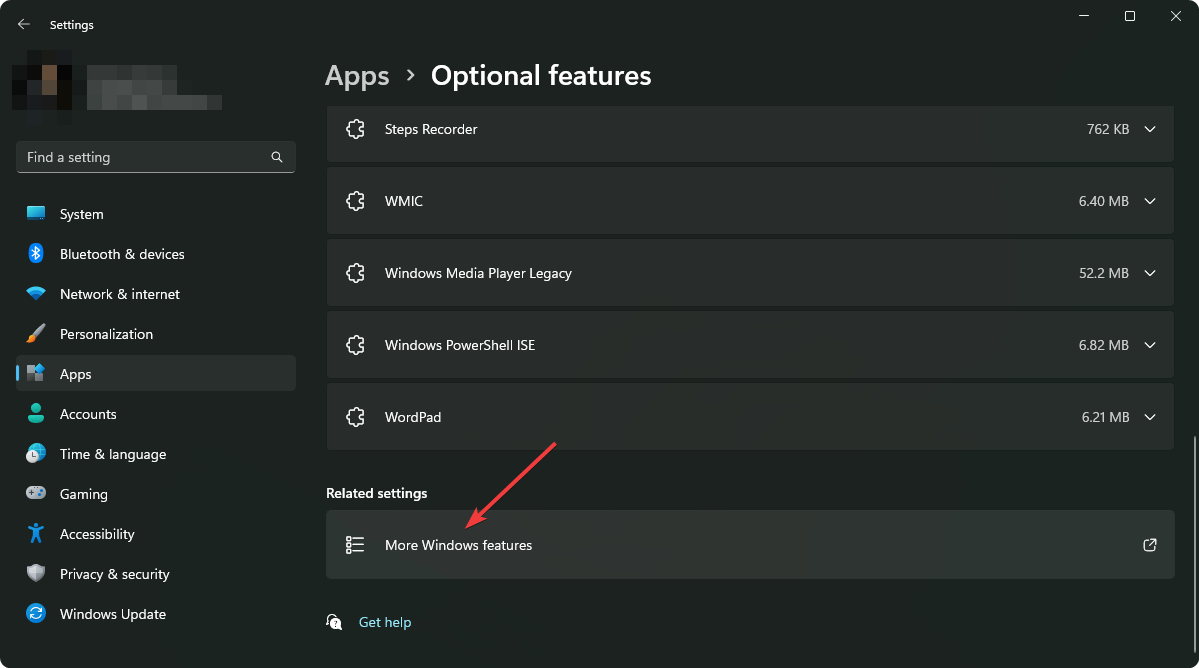Go to Network & internet
1199x668 pixels.
156,293
